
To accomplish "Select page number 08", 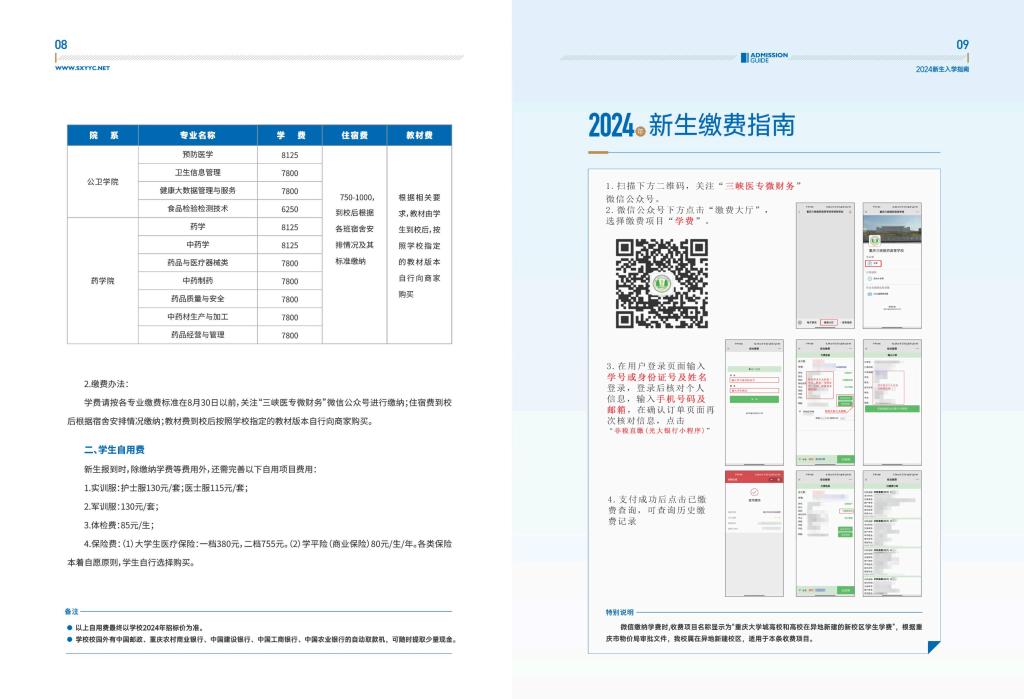I will pos(61,44).
